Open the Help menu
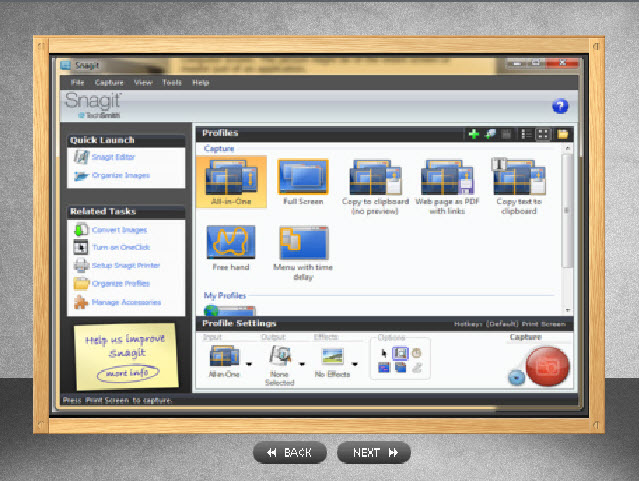639x481 pixels. tap(201, 82)
